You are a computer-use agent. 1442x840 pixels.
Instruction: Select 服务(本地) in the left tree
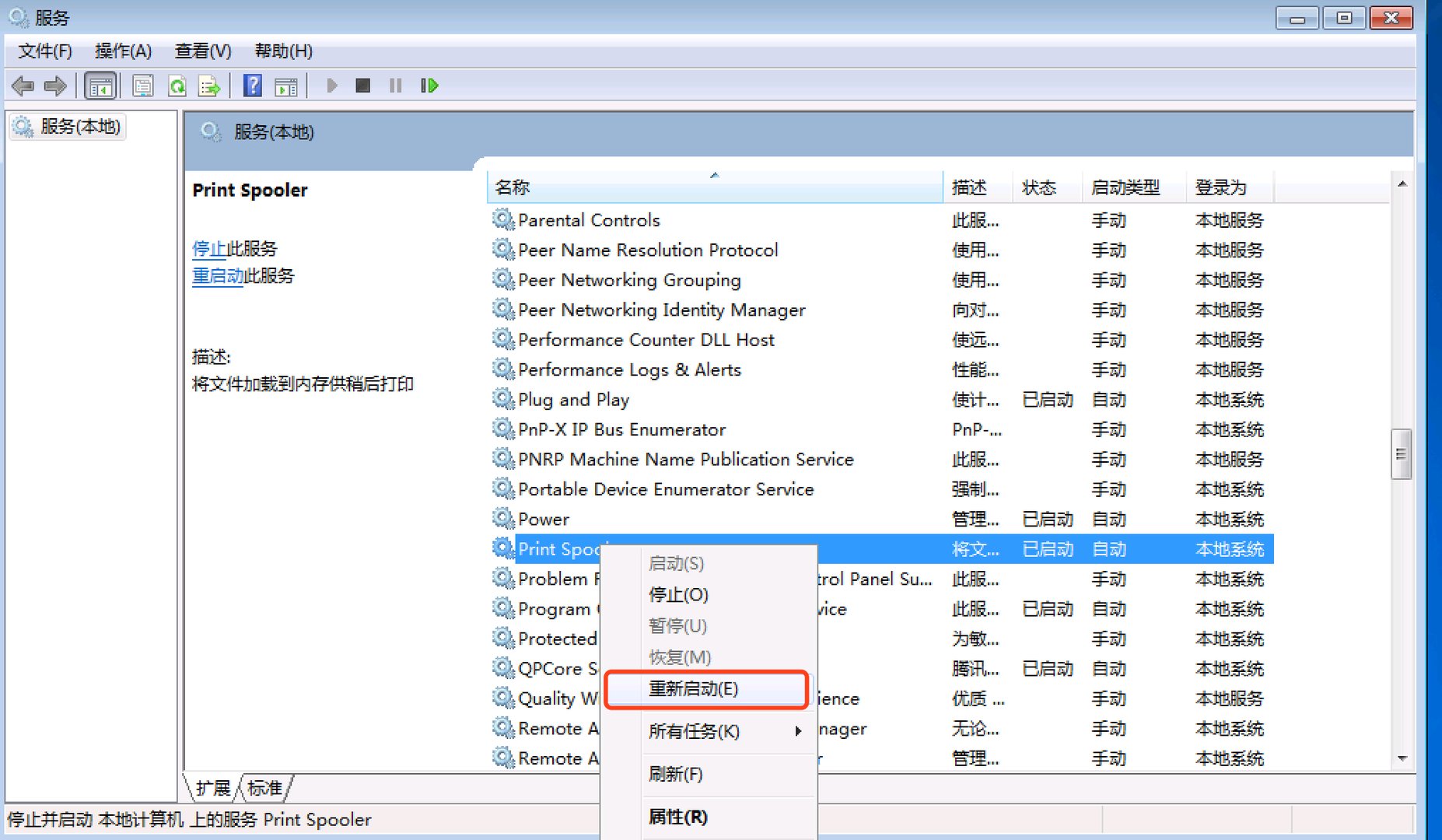74,127
